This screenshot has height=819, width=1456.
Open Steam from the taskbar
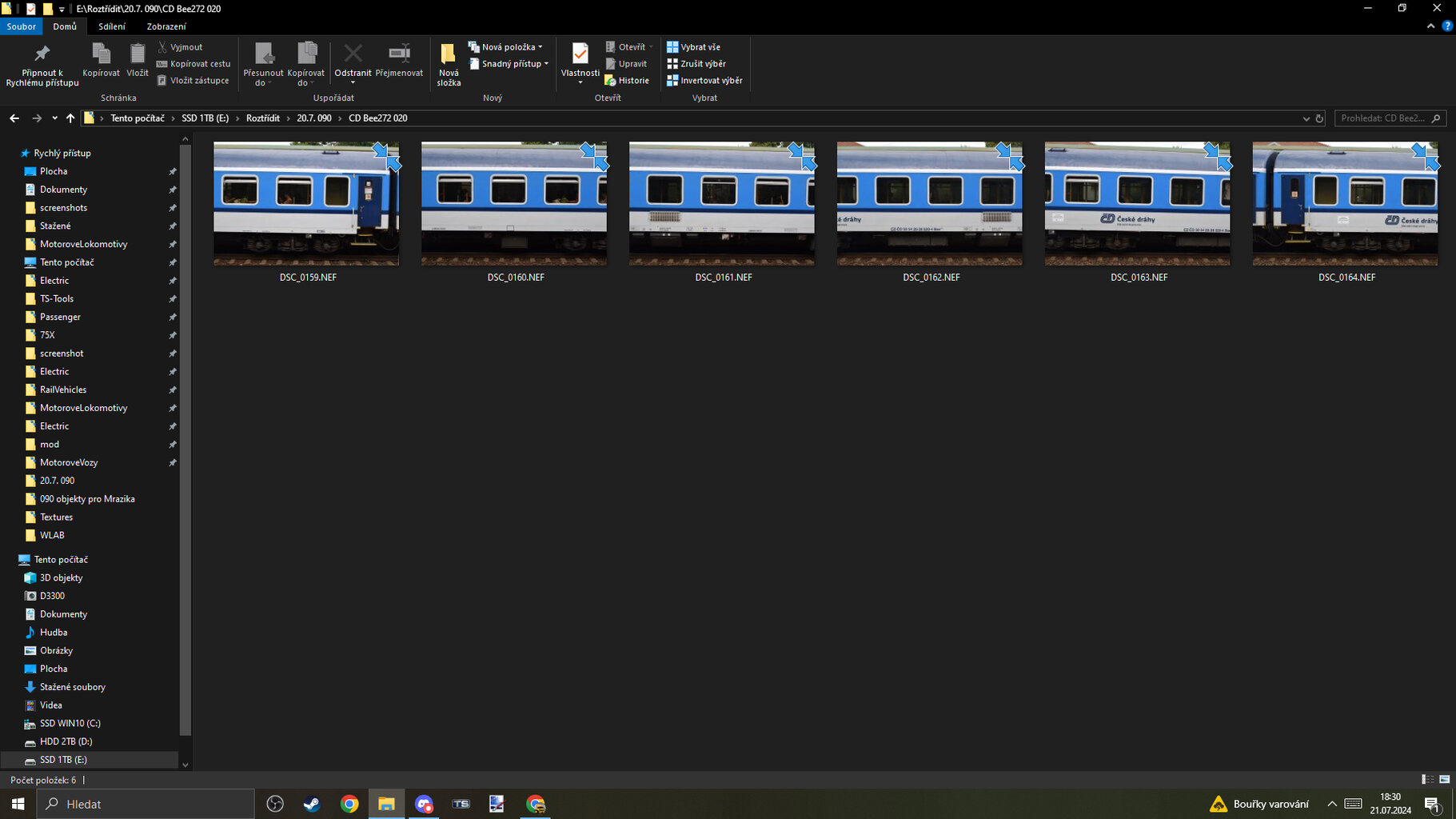coord(312,804)
